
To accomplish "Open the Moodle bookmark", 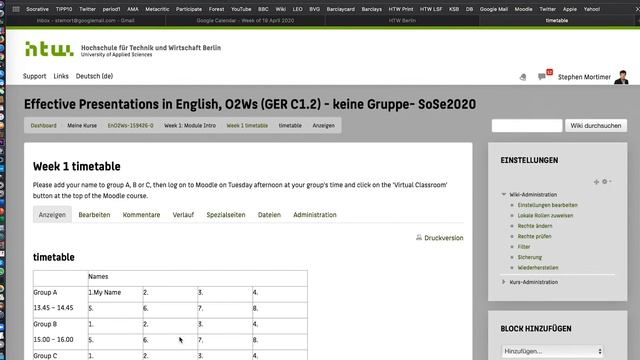I will coord(523,9).
